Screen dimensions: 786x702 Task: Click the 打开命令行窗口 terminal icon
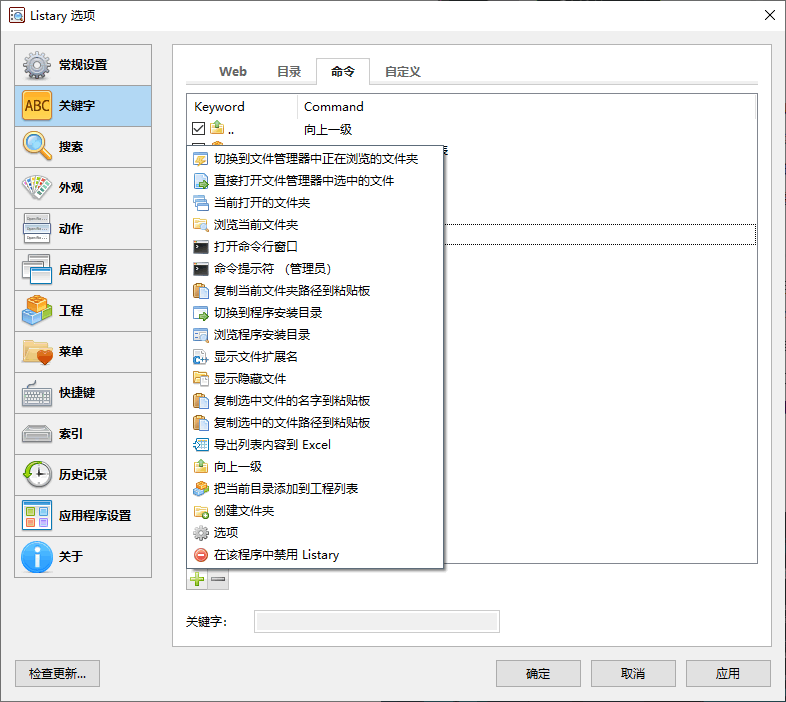coord(201,247)
